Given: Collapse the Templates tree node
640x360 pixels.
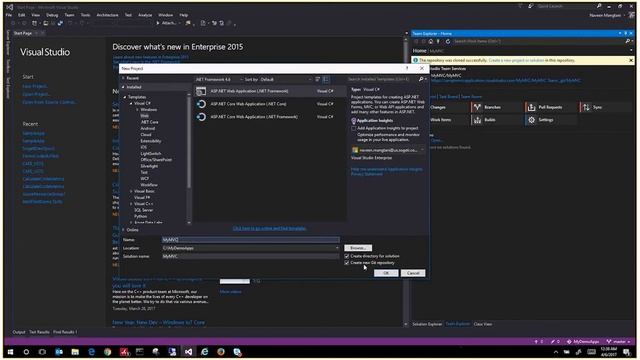Looking at the screenshot, I should tap(125, 97).
